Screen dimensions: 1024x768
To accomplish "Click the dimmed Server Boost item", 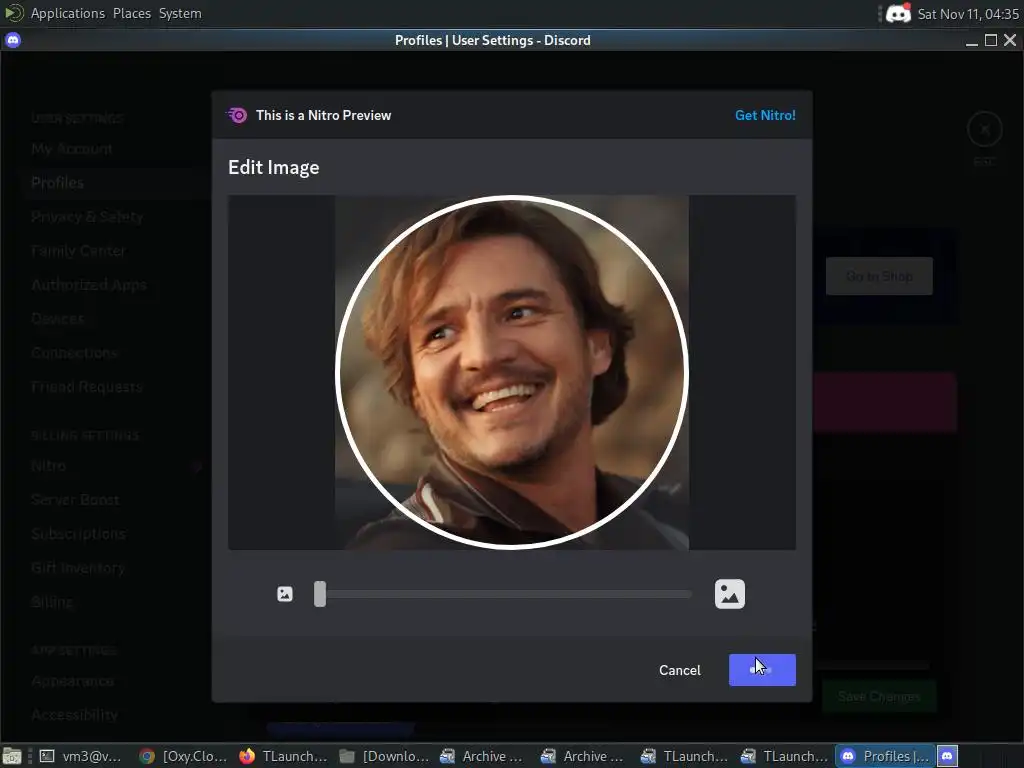I will click(x=75, y=500).
